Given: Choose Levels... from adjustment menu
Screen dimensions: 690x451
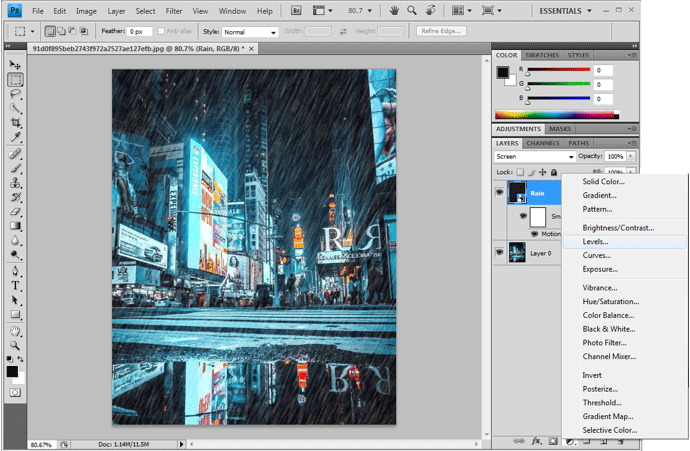Looking at the screenshot, I should point(595,242).
